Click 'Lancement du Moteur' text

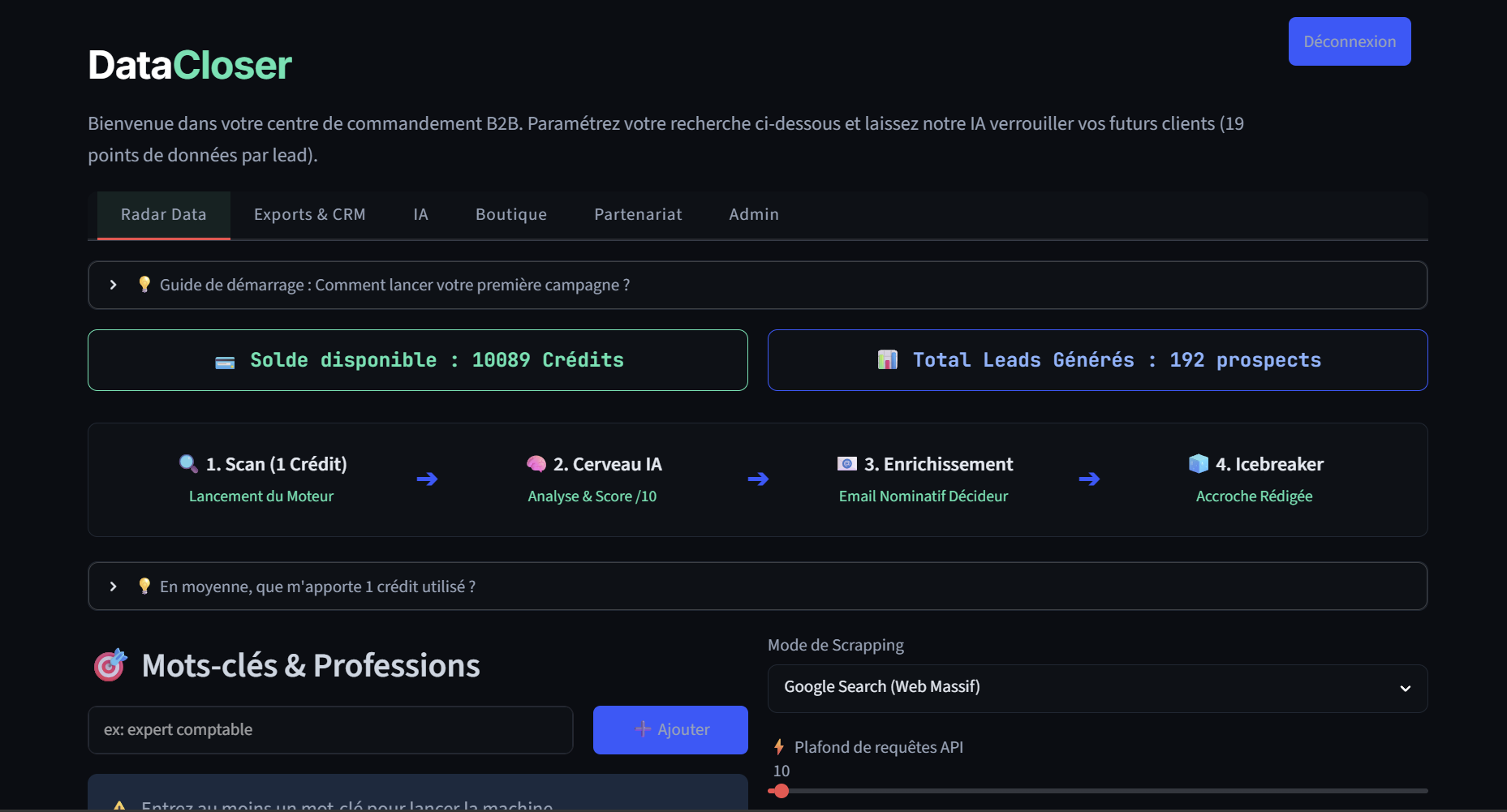click(x=261, y=496)
